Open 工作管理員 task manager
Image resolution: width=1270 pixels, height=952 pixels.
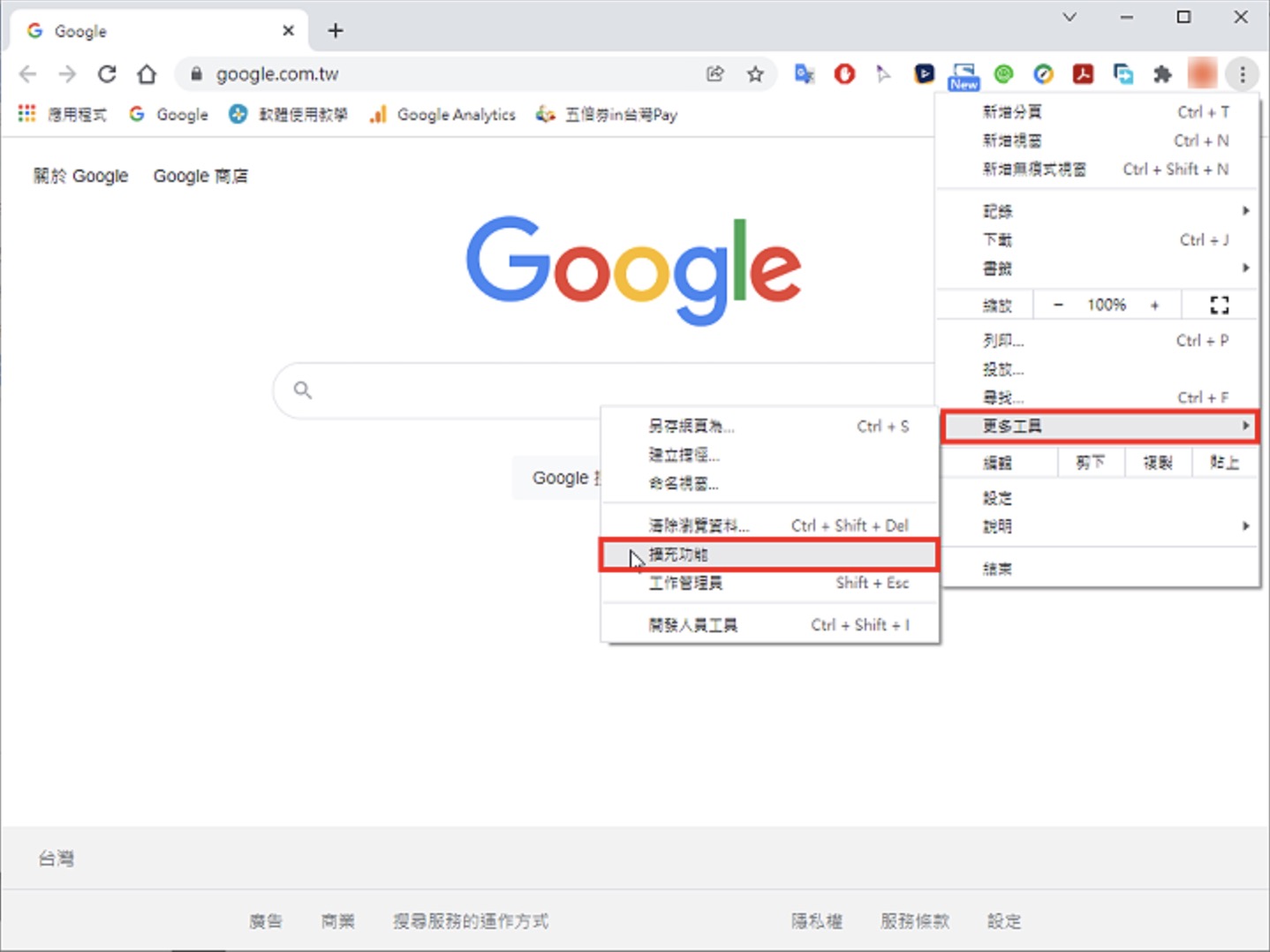769,583
